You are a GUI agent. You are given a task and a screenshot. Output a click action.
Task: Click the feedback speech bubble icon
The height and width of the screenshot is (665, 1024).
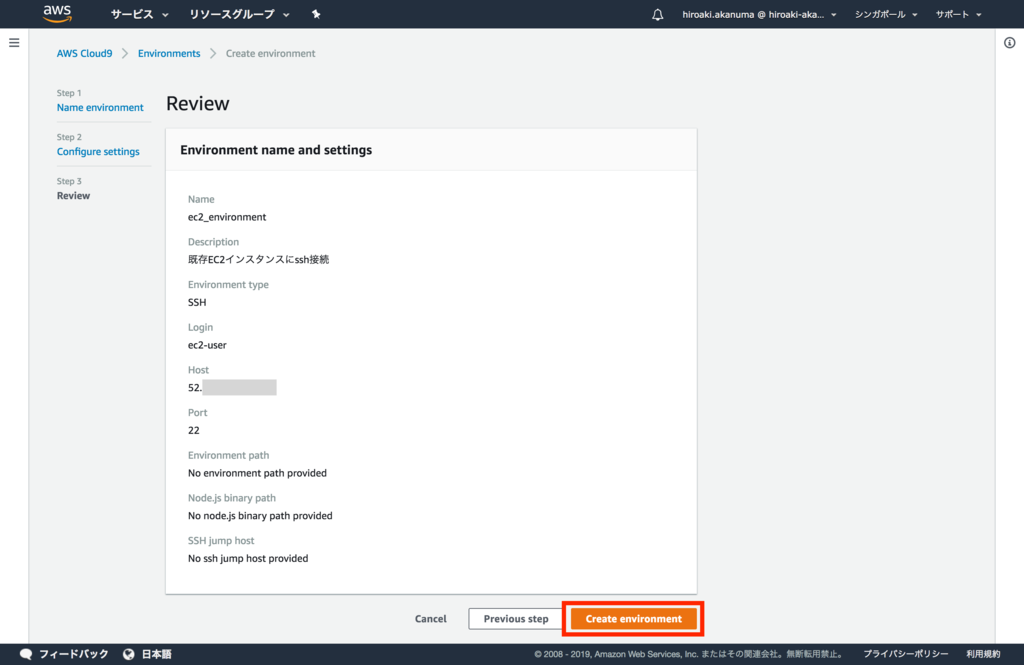tap(26, 654)
